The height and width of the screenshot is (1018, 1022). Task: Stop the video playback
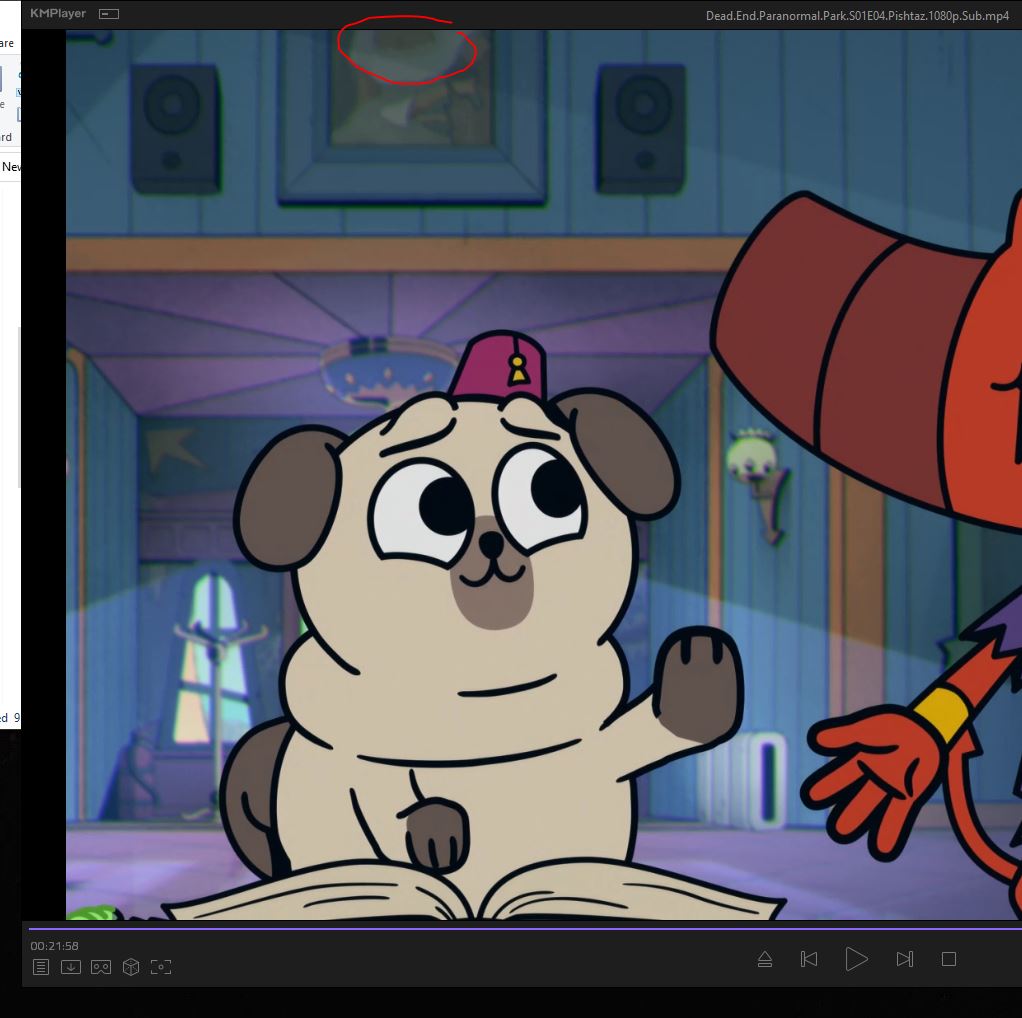point(949,959)
